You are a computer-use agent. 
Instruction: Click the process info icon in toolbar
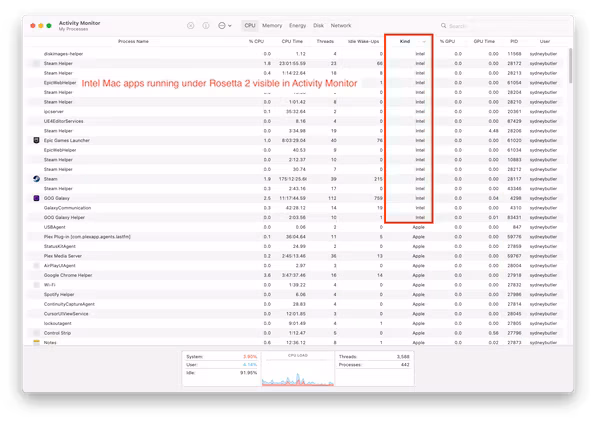tap(206, 25)
